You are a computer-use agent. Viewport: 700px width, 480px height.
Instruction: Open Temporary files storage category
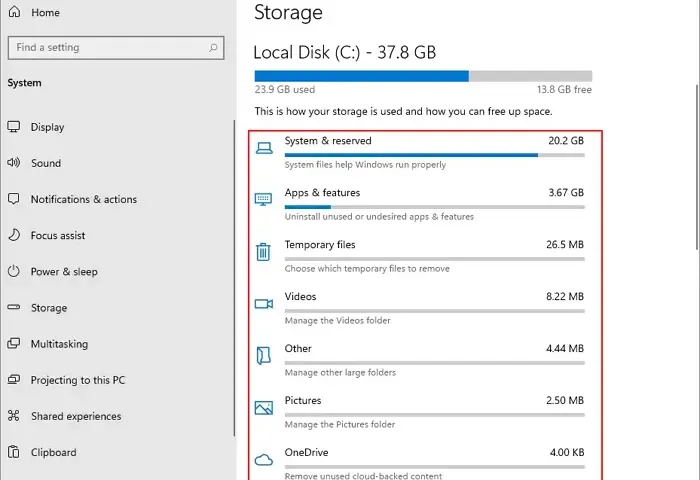click(420, 256)
